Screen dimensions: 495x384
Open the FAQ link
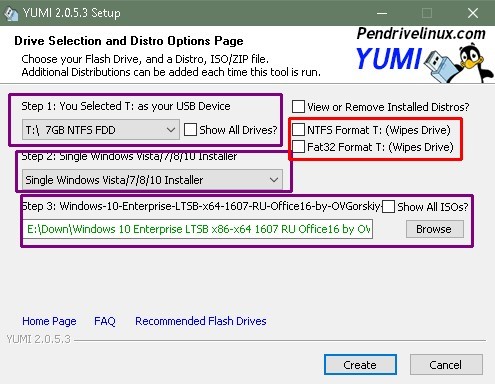click(x=105, y=321)
